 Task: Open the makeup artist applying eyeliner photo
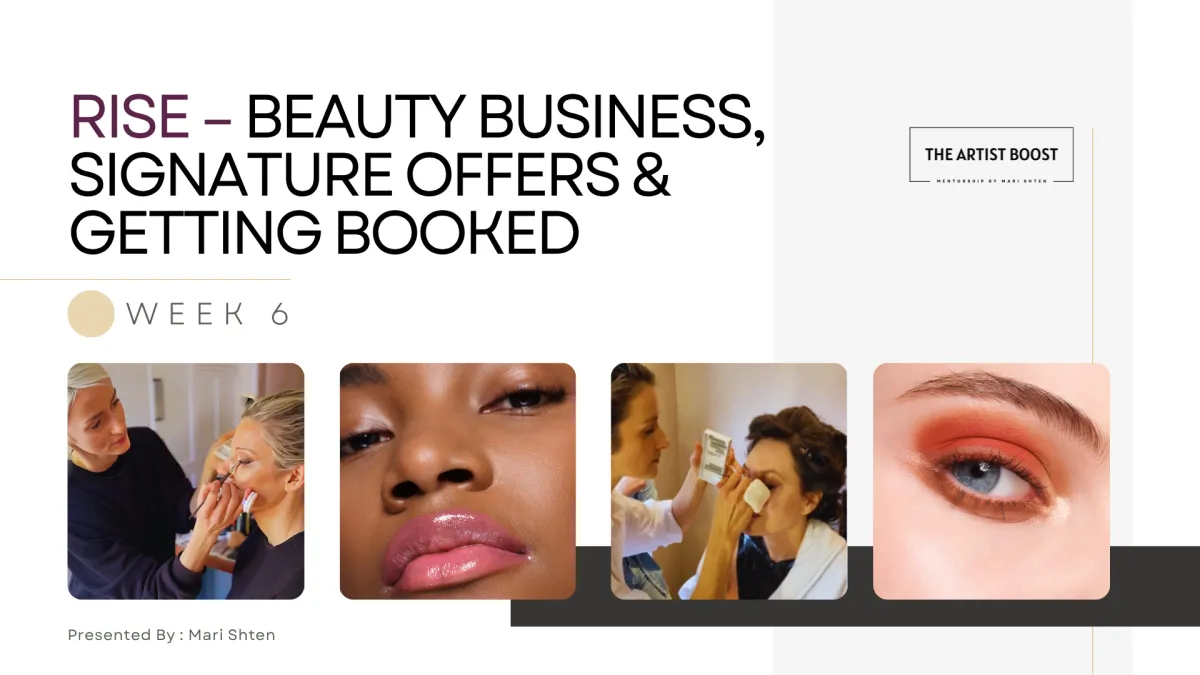[186, 481]
